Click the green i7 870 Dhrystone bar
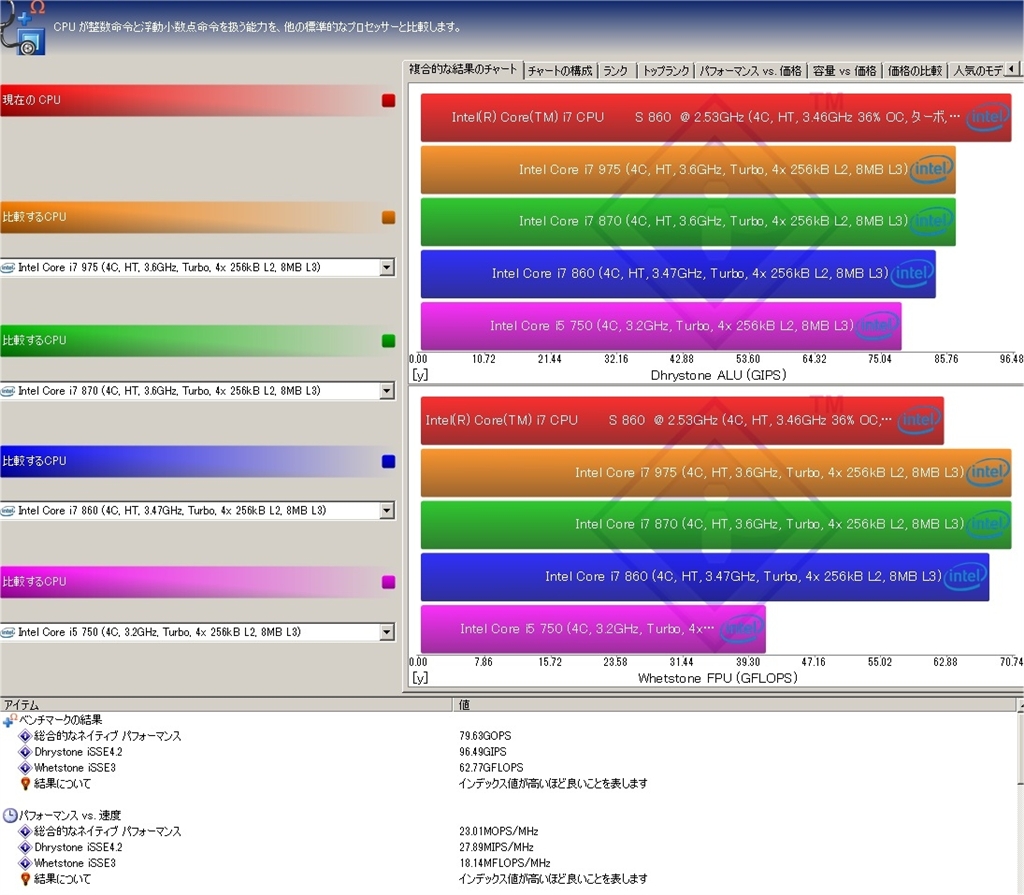1024x895 pixels. (x=688, y=221)
